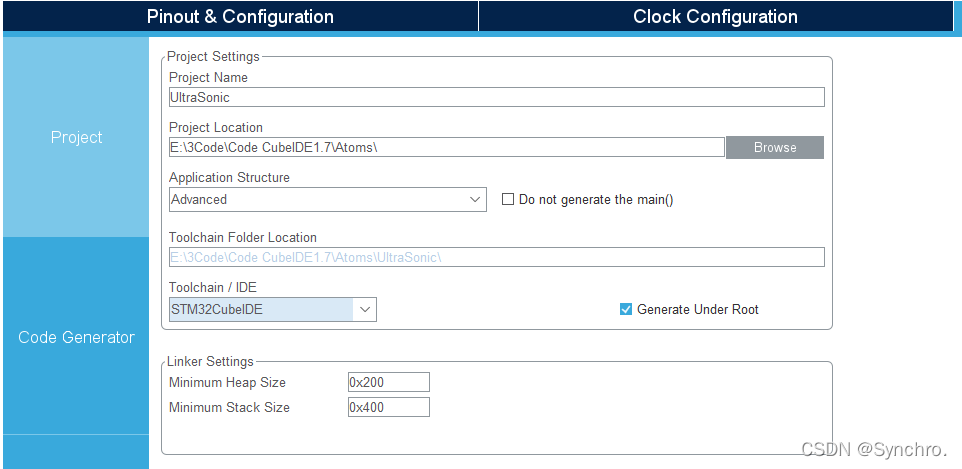Click the Minimum Stack Size field 0x400
The image size is (962, 469).
pyautogui.click(x=388, y=407)
